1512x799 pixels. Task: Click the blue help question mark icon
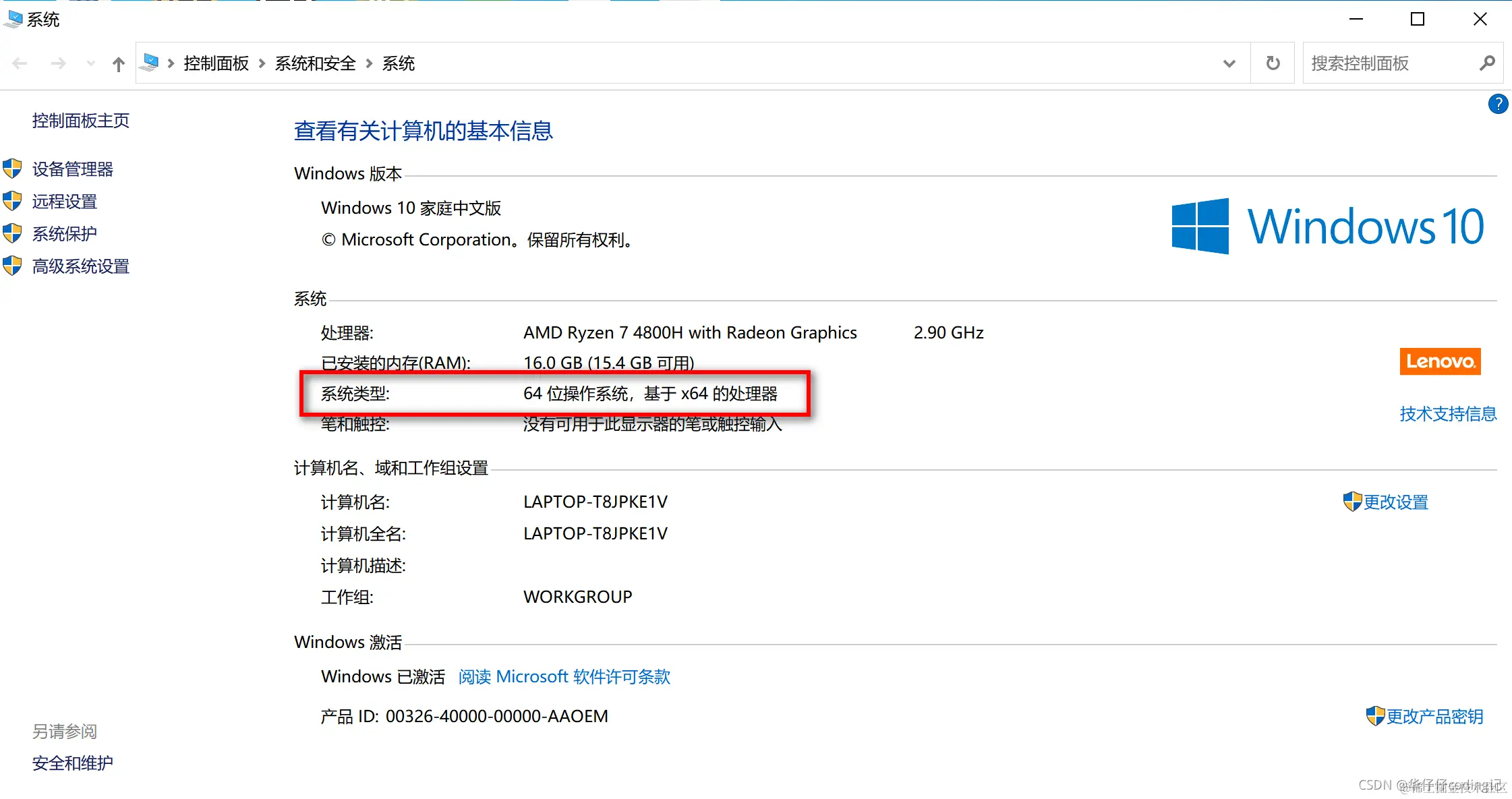point(1497,105)
